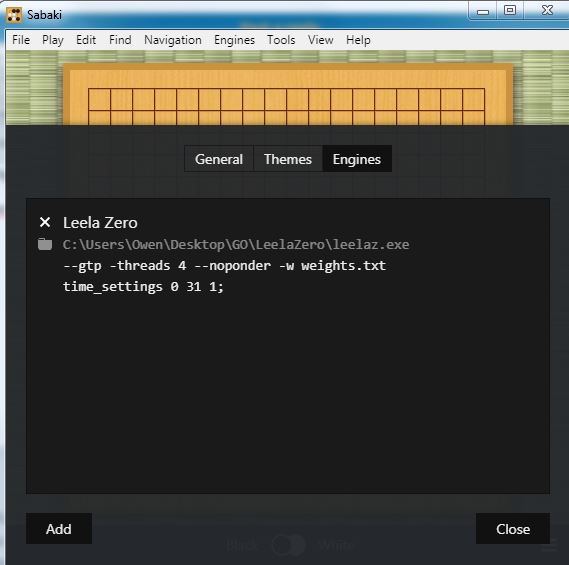Remove the Leela Zero engine with X icon
This screenshot has height=565, width=569.
45,222
